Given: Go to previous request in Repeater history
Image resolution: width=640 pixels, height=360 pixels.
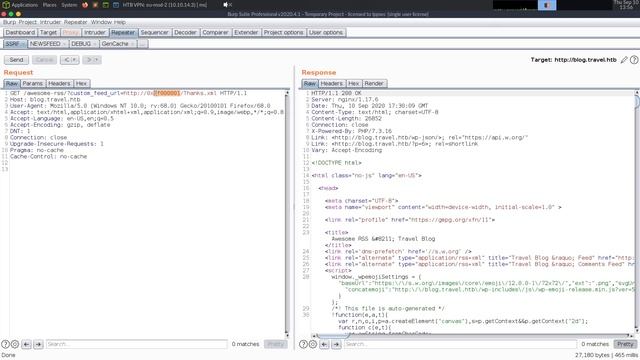Looking at the screenshot, I should coord(66,60).
